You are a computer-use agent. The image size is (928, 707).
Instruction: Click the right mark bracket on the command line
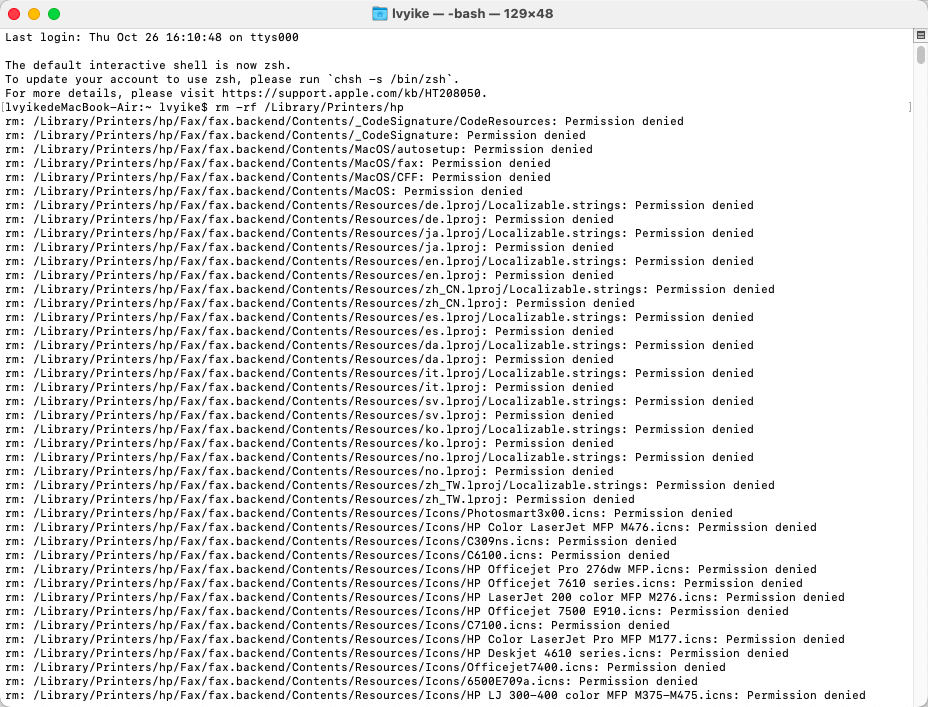click(910, 107)
